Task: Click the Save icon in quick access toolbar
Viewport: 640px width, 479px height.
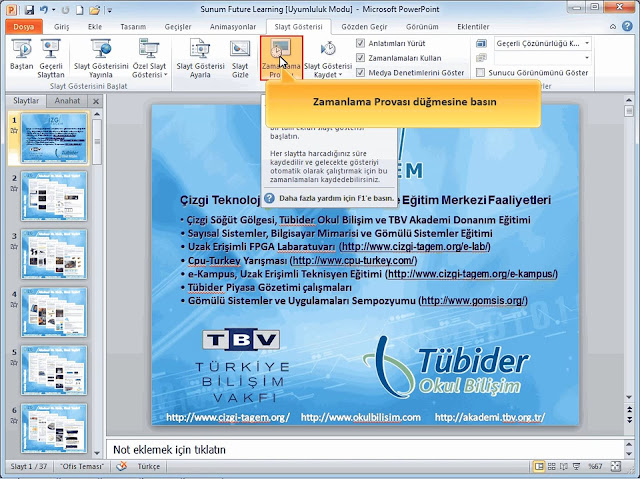Action: pyautogui.click(x=29, y=9)
